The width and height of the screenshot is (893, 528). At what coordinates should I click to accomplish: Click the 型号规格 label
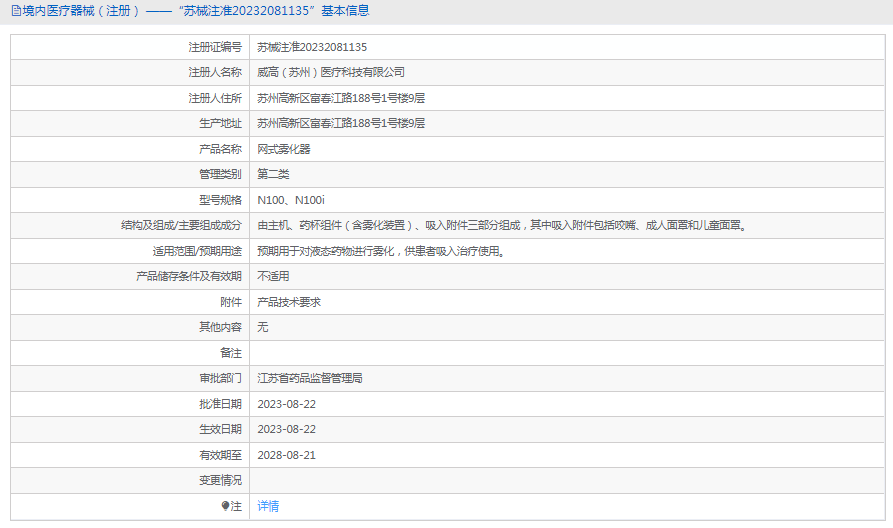click(220, 200)
